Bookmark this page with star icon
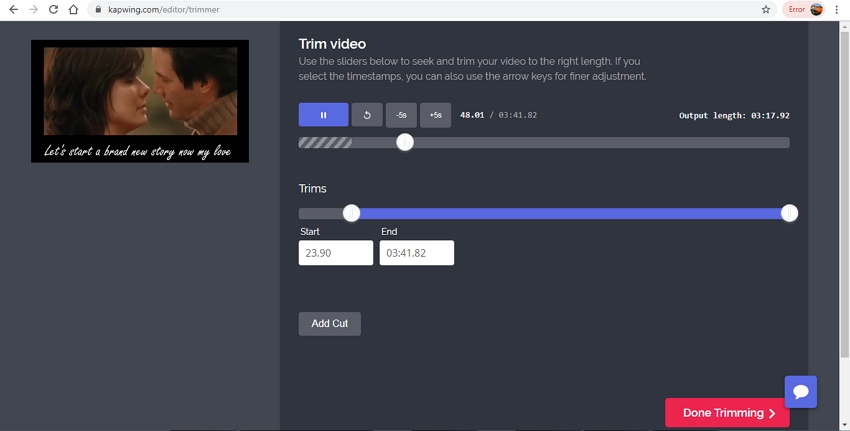The image size is (850, 431). pos(766,10)
